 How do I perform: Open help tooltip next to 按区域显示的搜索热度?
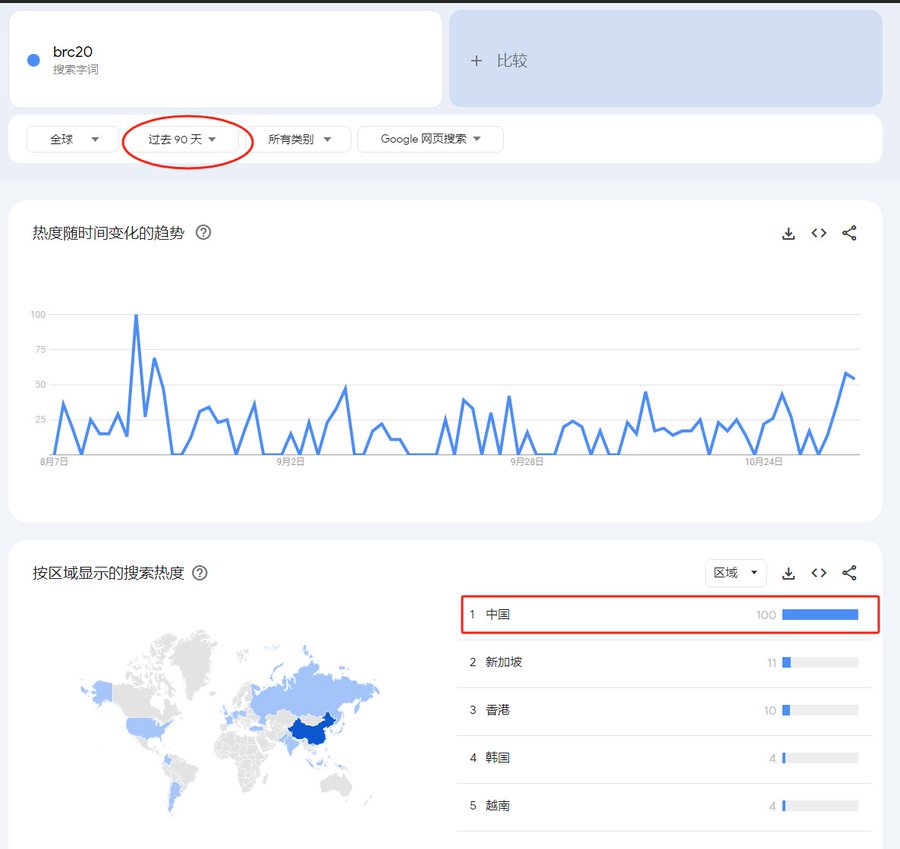click(200, 573)
